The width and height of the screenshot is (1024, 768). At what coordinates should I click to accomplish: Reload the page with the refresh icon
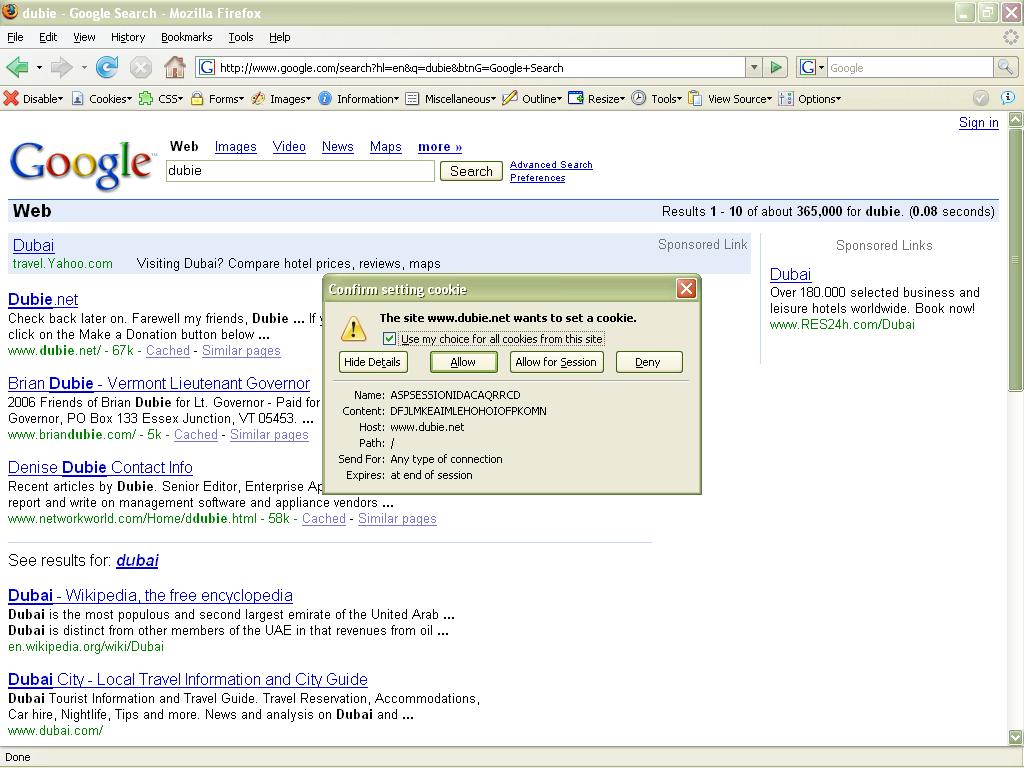(106, 67)
